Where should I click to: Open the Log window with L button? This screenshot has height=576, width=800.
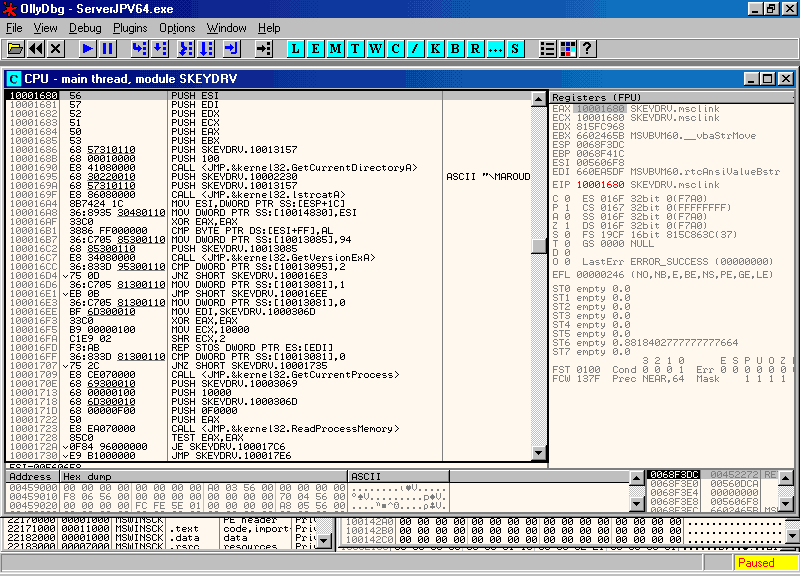tap(297, 48)
